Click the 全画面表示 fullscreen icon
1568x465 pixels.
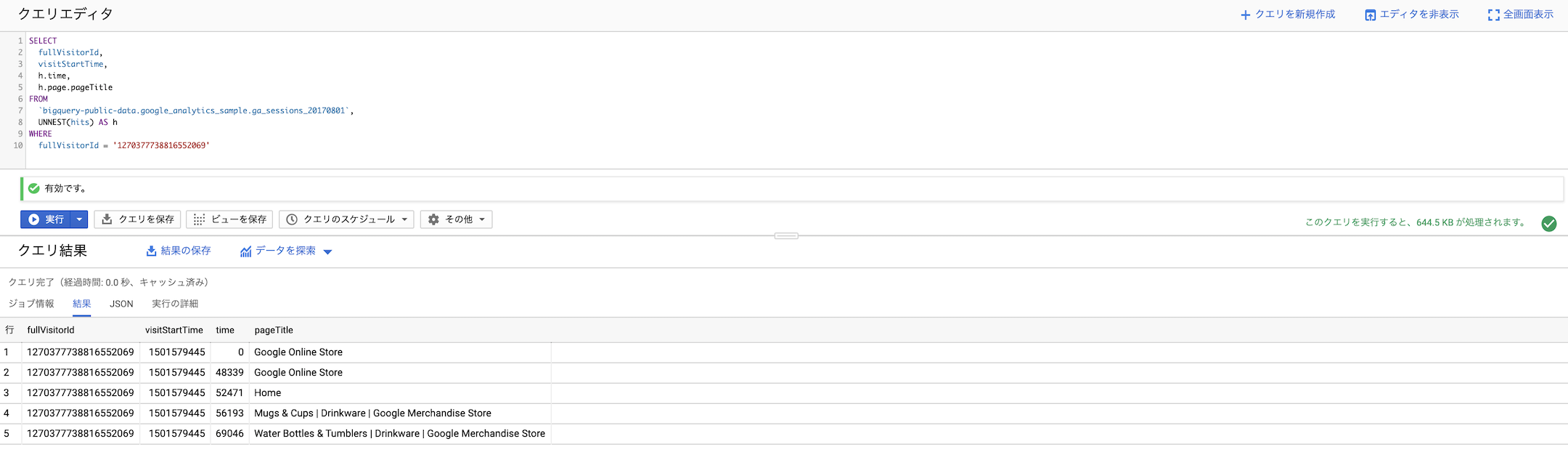(1494, 15)
